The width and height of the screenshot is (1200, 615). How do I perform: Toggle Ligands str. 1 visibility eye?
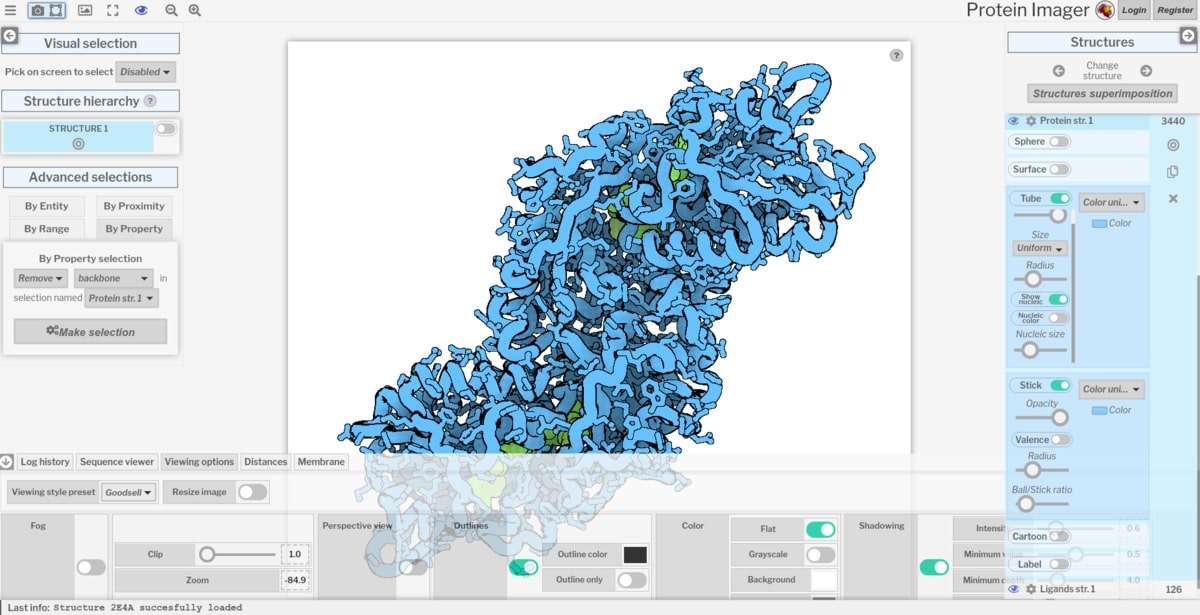pos(1013,590)
